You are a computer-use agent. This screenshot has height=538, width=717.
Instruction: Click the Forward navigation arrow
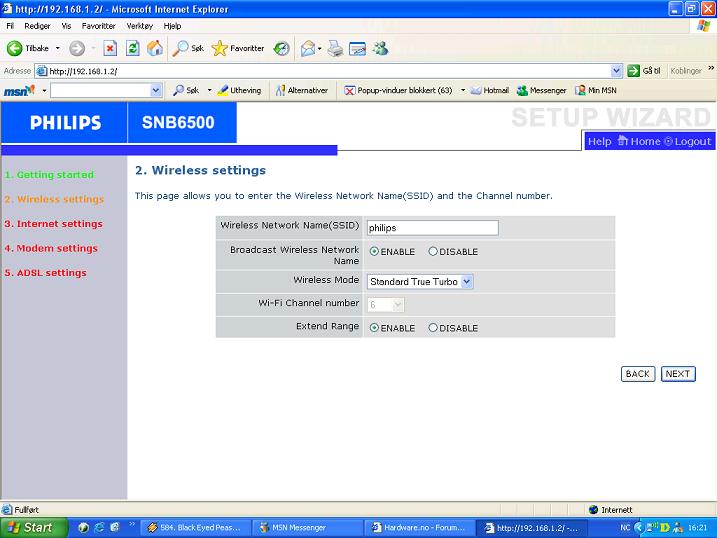pos(77,48)
